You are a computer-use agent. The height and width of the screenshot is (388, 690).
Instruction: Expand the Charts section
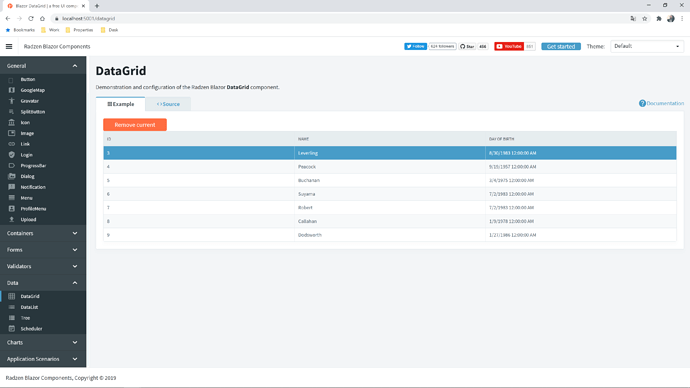[43, 342]
